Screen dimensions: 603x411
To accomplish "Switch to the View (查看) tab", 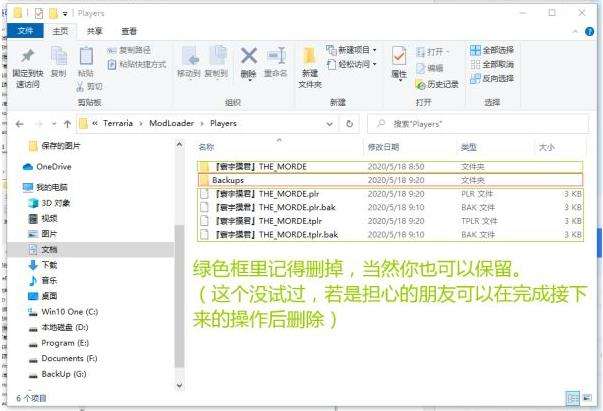I will click(129, 31).
